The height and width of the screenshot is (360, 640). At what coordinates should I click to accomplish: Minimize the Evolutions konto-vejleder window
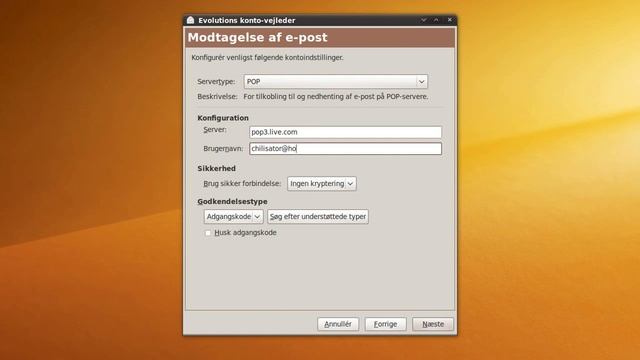424,20
